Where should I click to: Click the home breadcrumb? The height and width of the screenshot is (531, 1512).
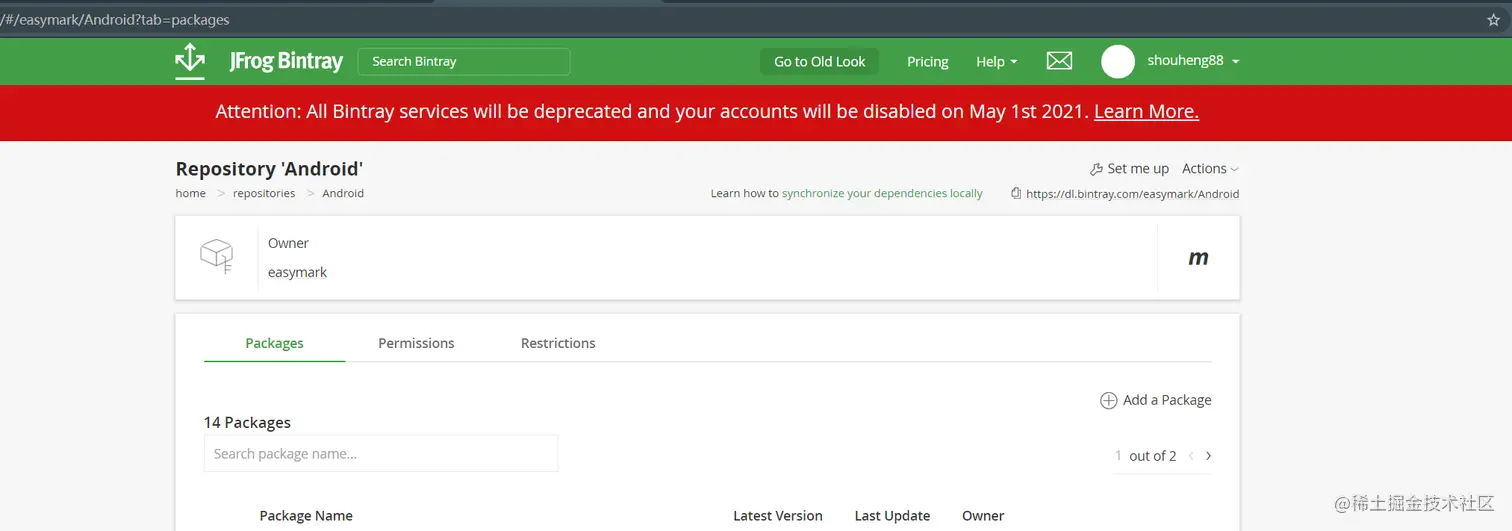point(190,194)
